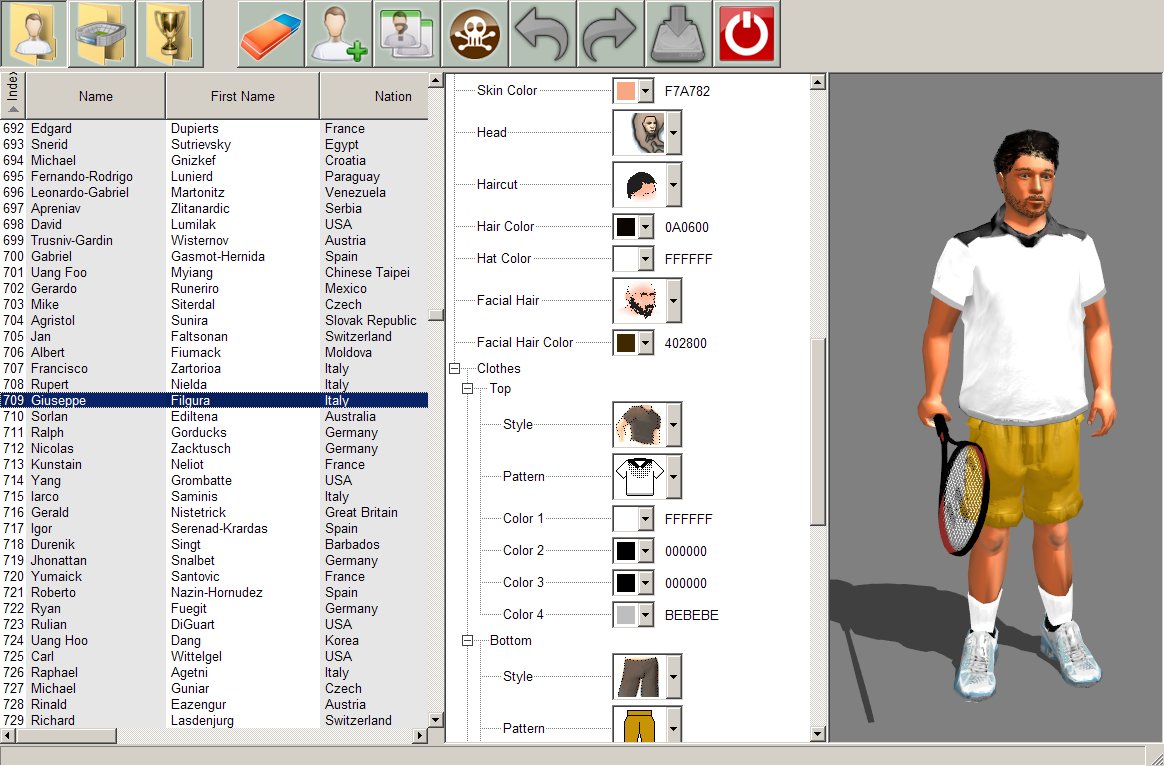Open the Top Color 2 dropdown
The width and height of the screenshot is (1164, 766).
[646, 551]
